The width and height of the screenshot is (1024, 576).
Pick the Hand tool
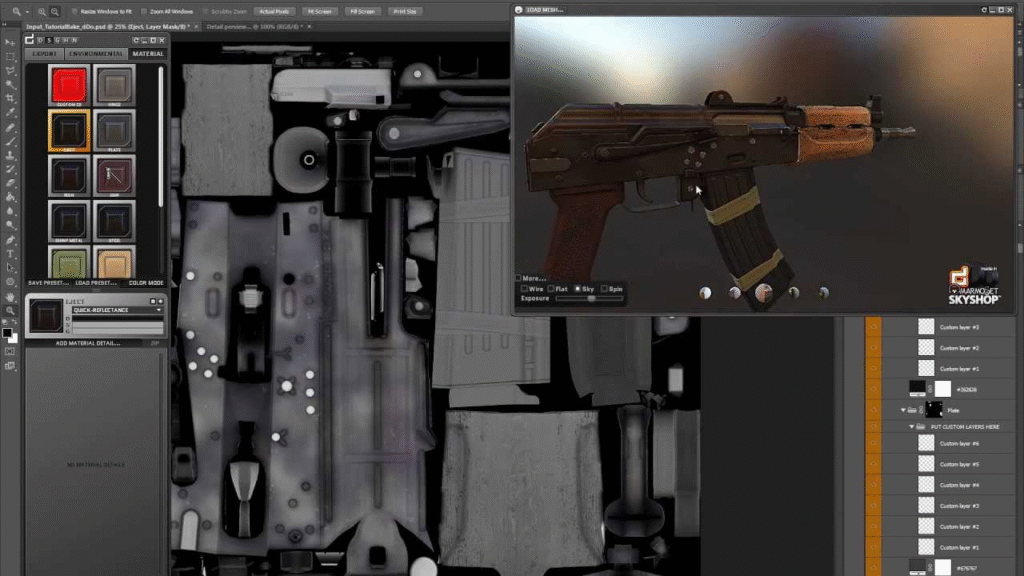click(x=11, y=296)
